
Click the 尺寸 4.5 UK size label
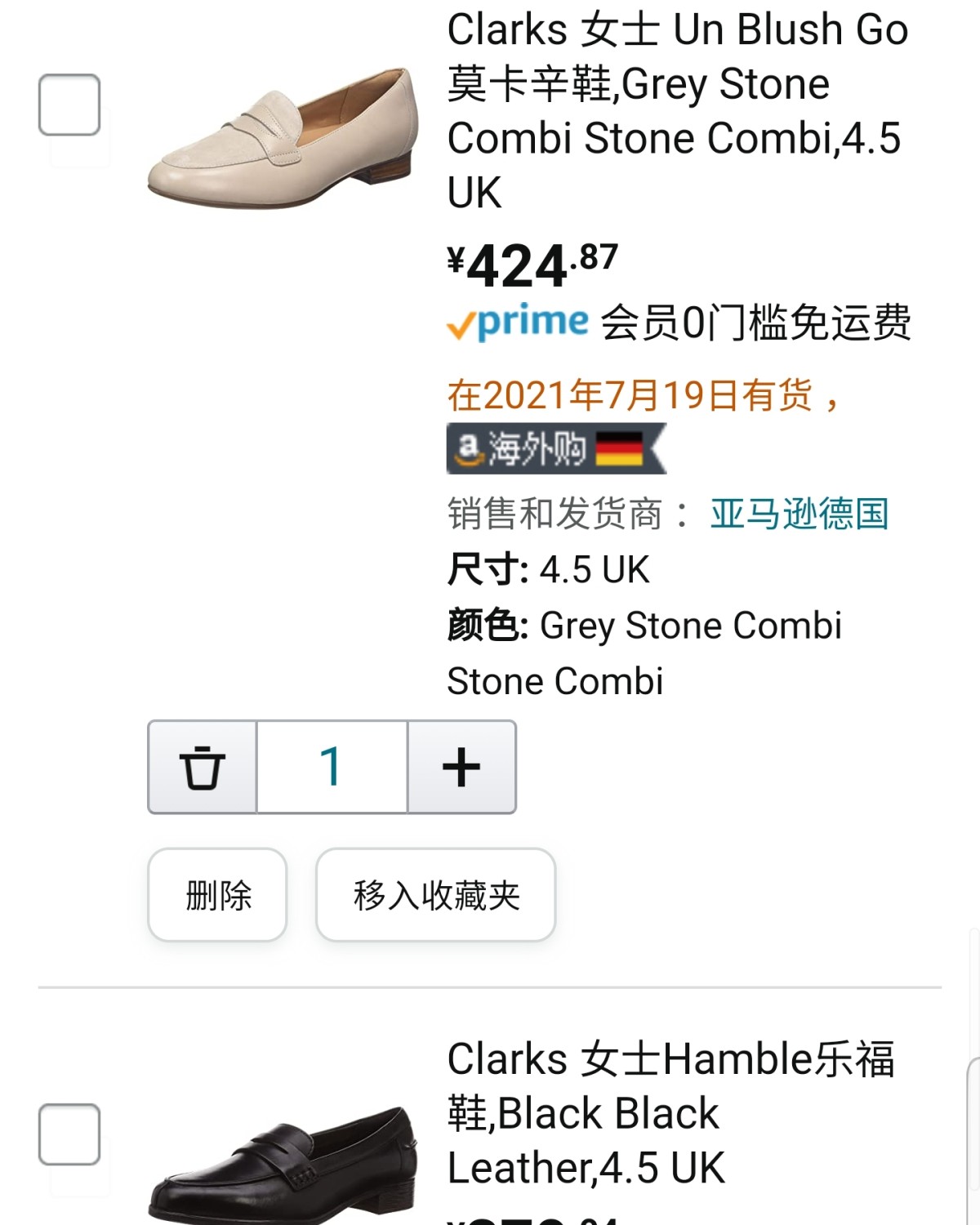(548, 569)
